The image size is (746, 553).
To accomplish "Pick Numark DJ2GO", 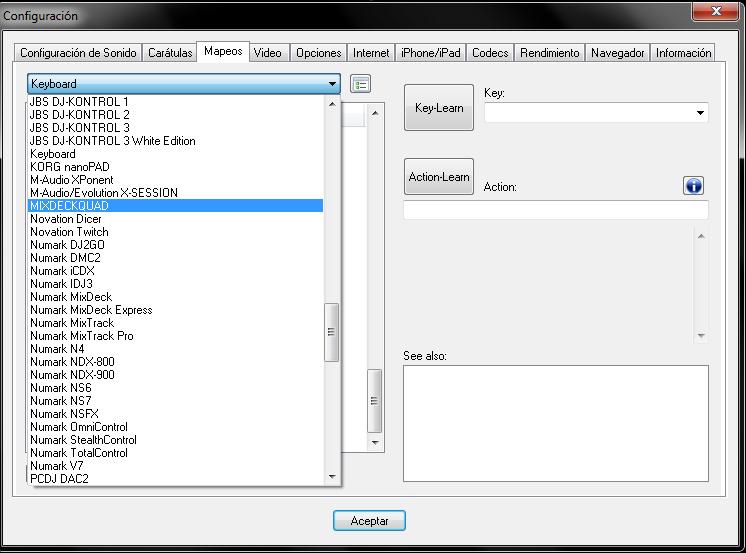I will 176,245.
